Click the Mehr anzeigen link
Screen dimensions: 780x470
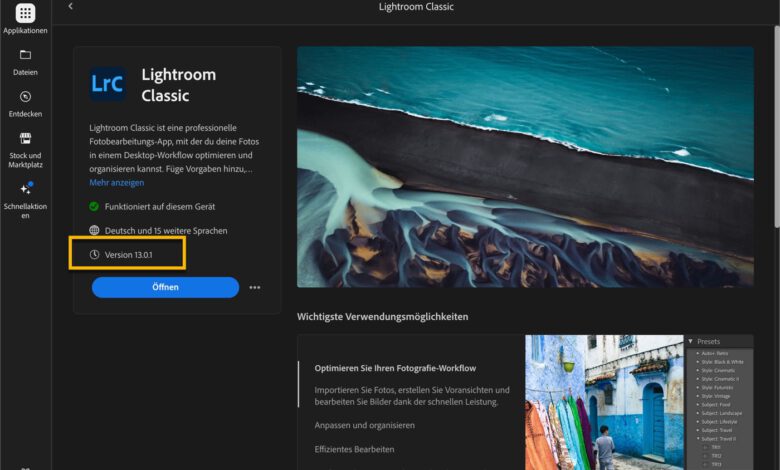point(116,183)
